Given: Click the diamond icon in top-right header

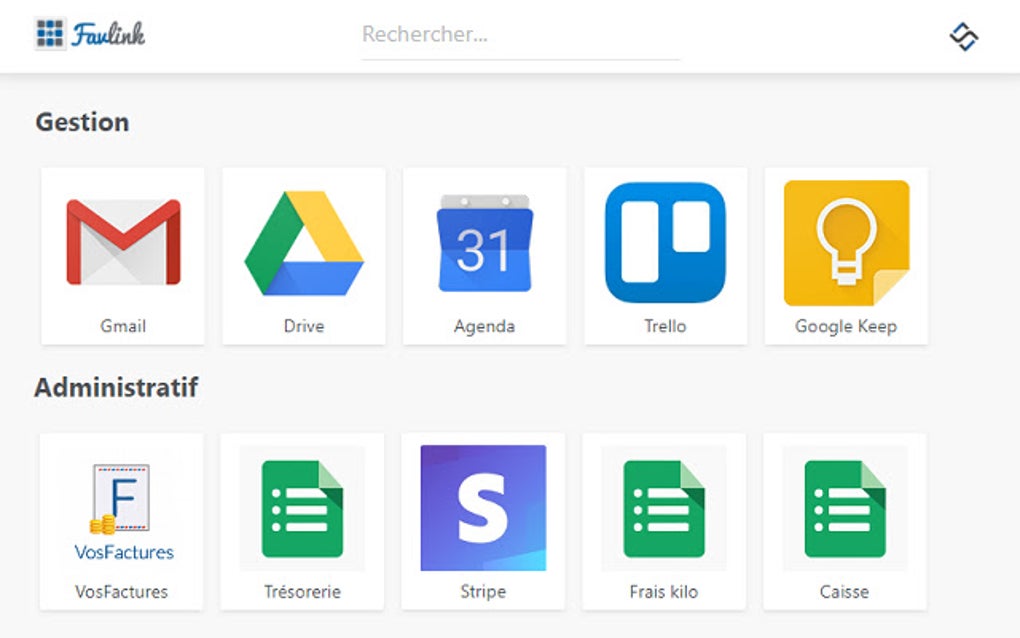Looking at the screenshot, I should point(963,36).
